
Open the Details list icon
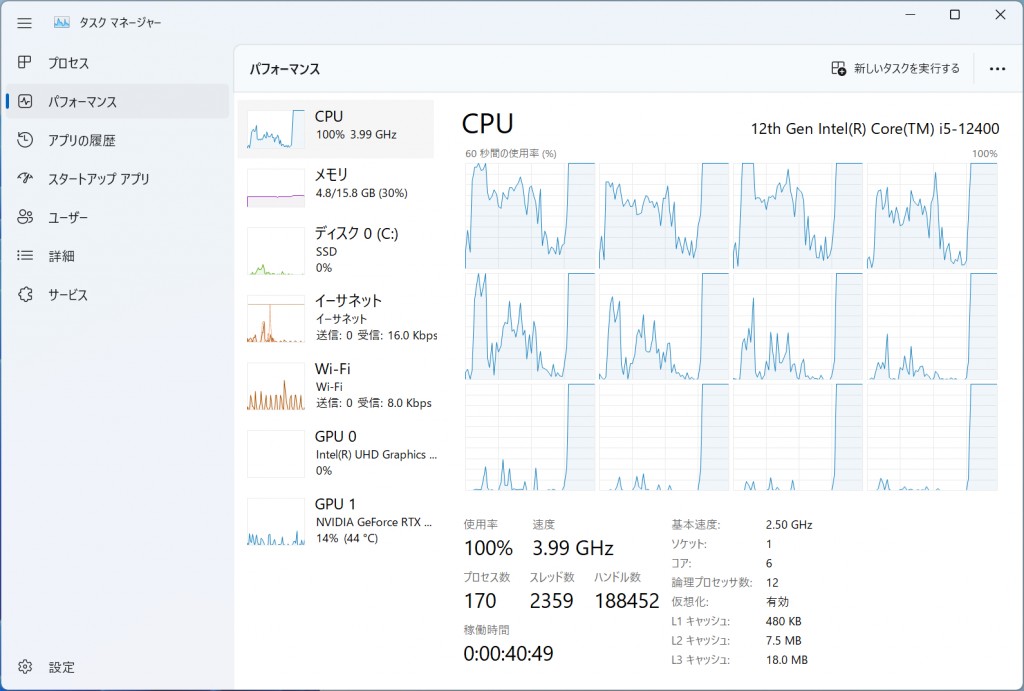26,255
